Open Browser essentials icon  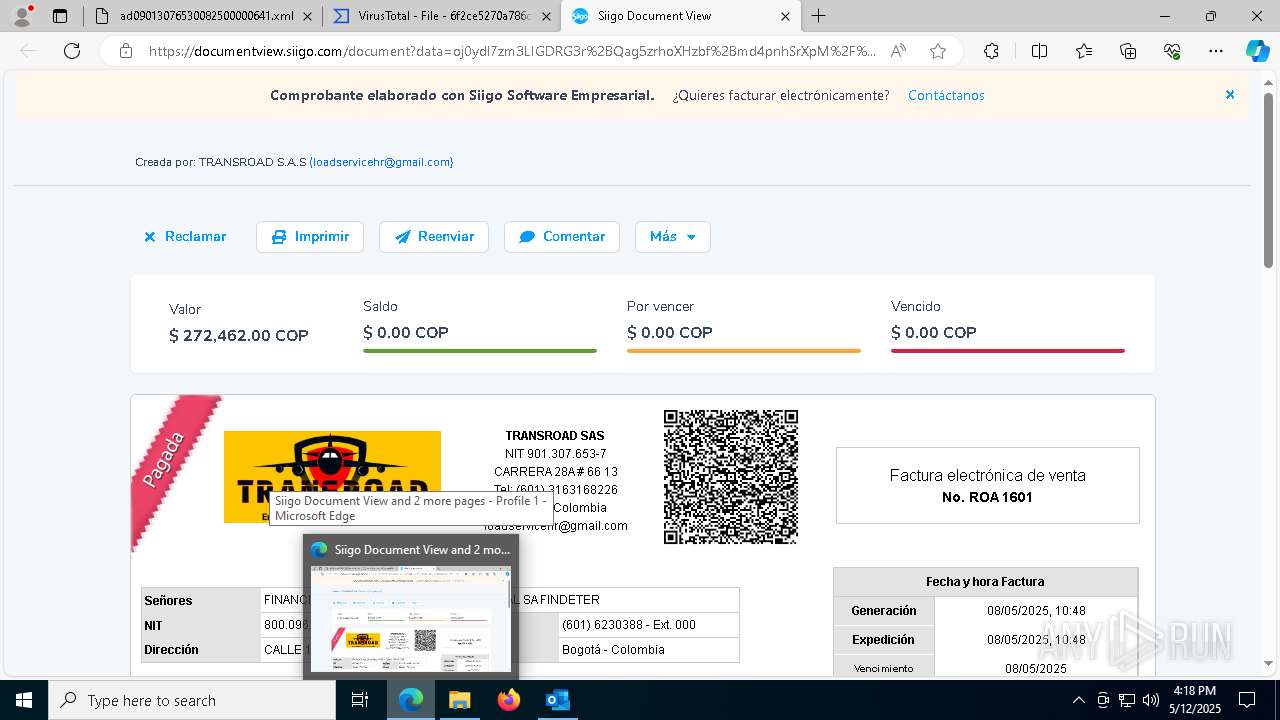pos(1172,51)
